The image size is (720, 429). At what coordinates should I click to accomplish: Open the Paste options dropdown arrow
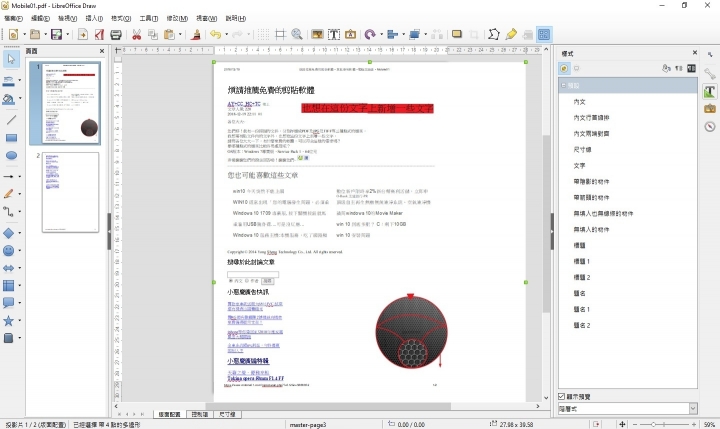[180, 34]
